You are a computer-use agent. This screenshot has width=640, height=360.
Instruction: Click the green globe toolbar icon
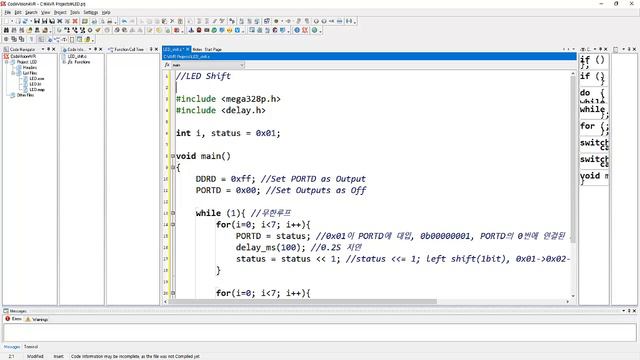(315, 30)
